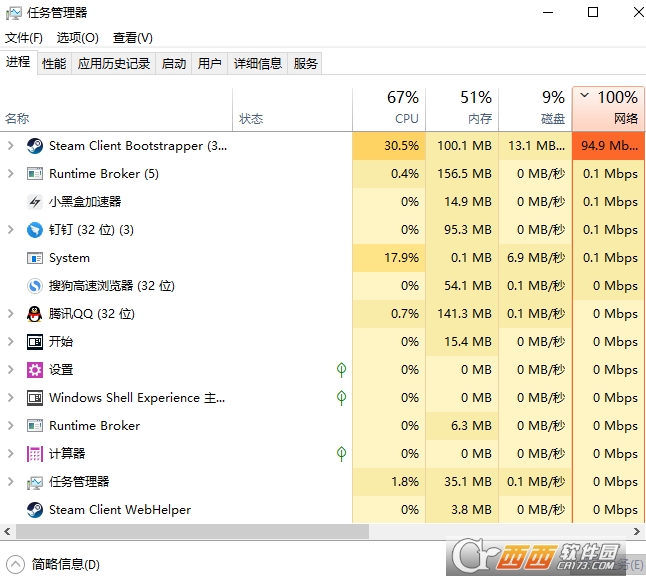Click the horizontal scrollbar thumb
Viewport: 646px width, 586px height.
tap(192, 532)
